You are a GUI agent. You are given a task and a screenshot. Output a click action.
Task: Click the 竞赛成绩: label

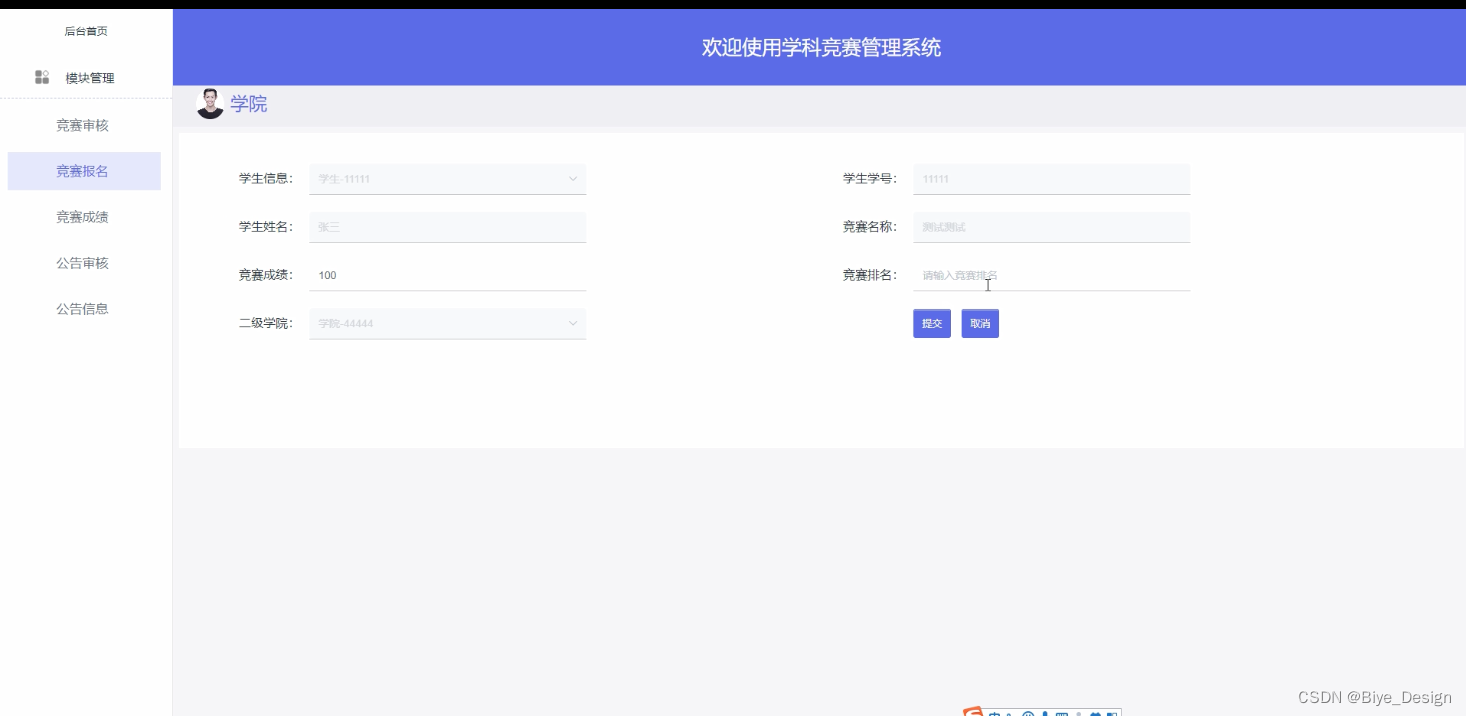[x=266, y=275]
